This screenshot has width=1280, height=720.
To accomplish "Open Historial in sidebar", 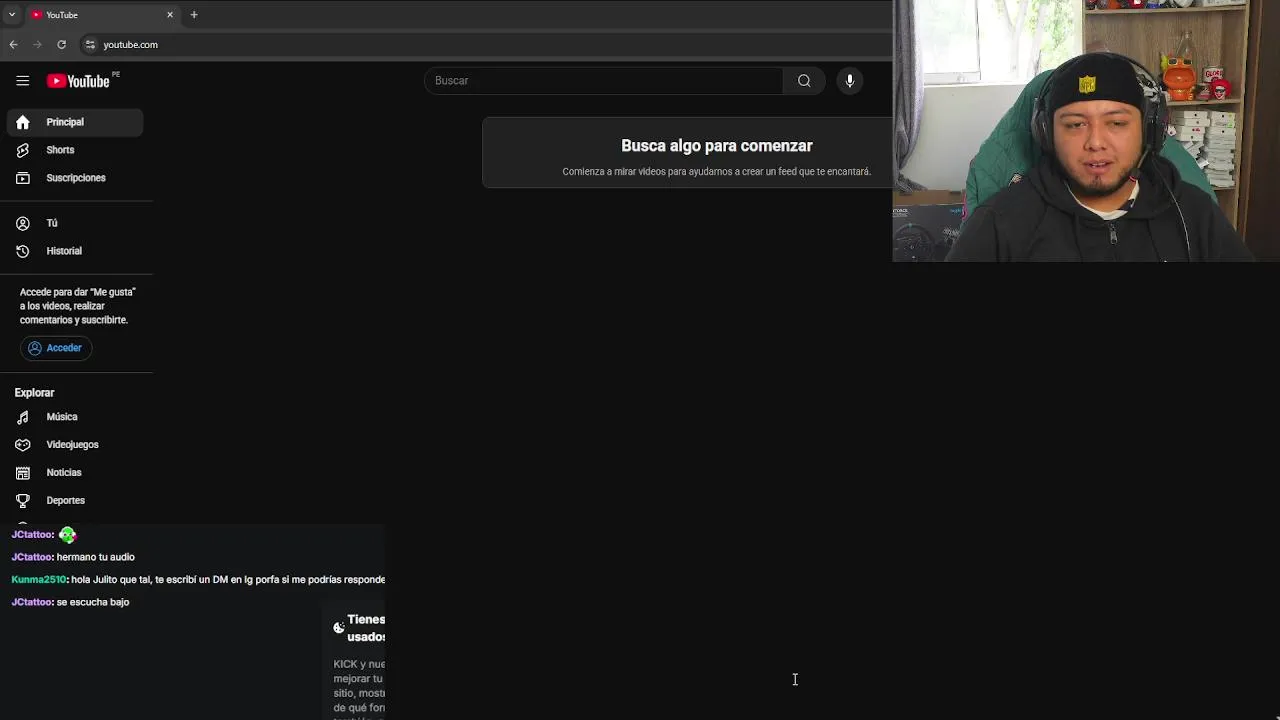I will click(x=76, y=251).
